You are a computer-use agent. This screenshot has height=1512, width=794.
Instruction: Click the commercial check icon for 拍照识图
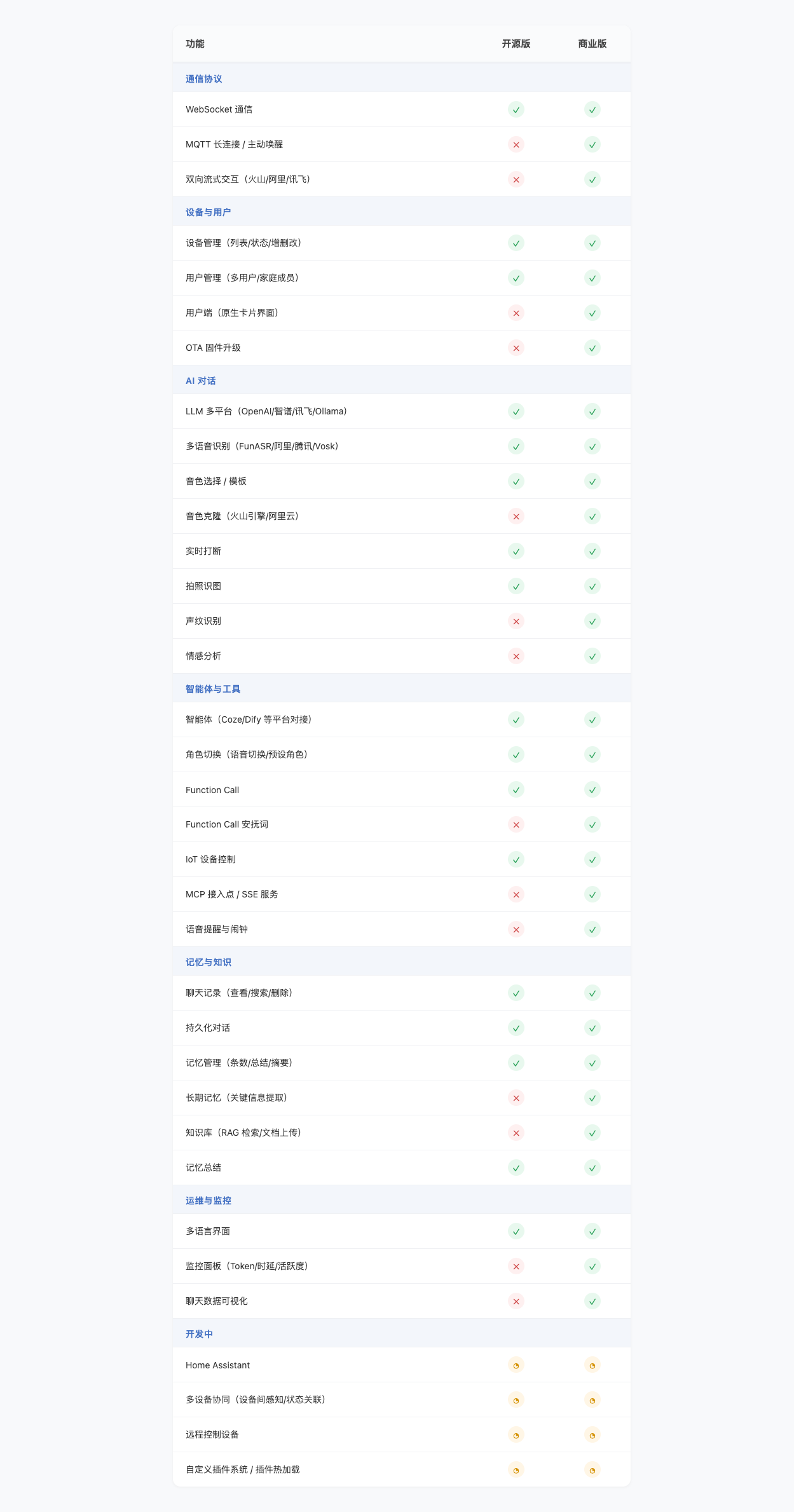coord(592,586)
